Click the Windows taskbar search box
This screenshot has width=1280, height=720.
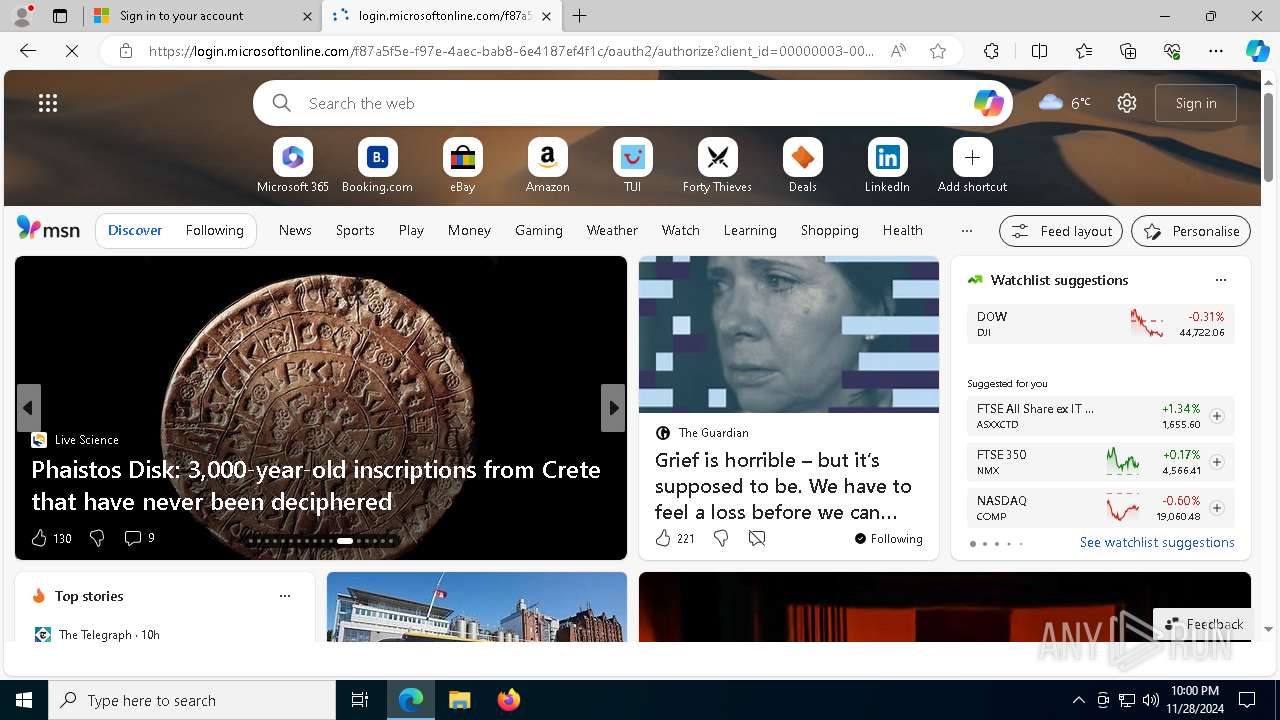click(192, 700)
